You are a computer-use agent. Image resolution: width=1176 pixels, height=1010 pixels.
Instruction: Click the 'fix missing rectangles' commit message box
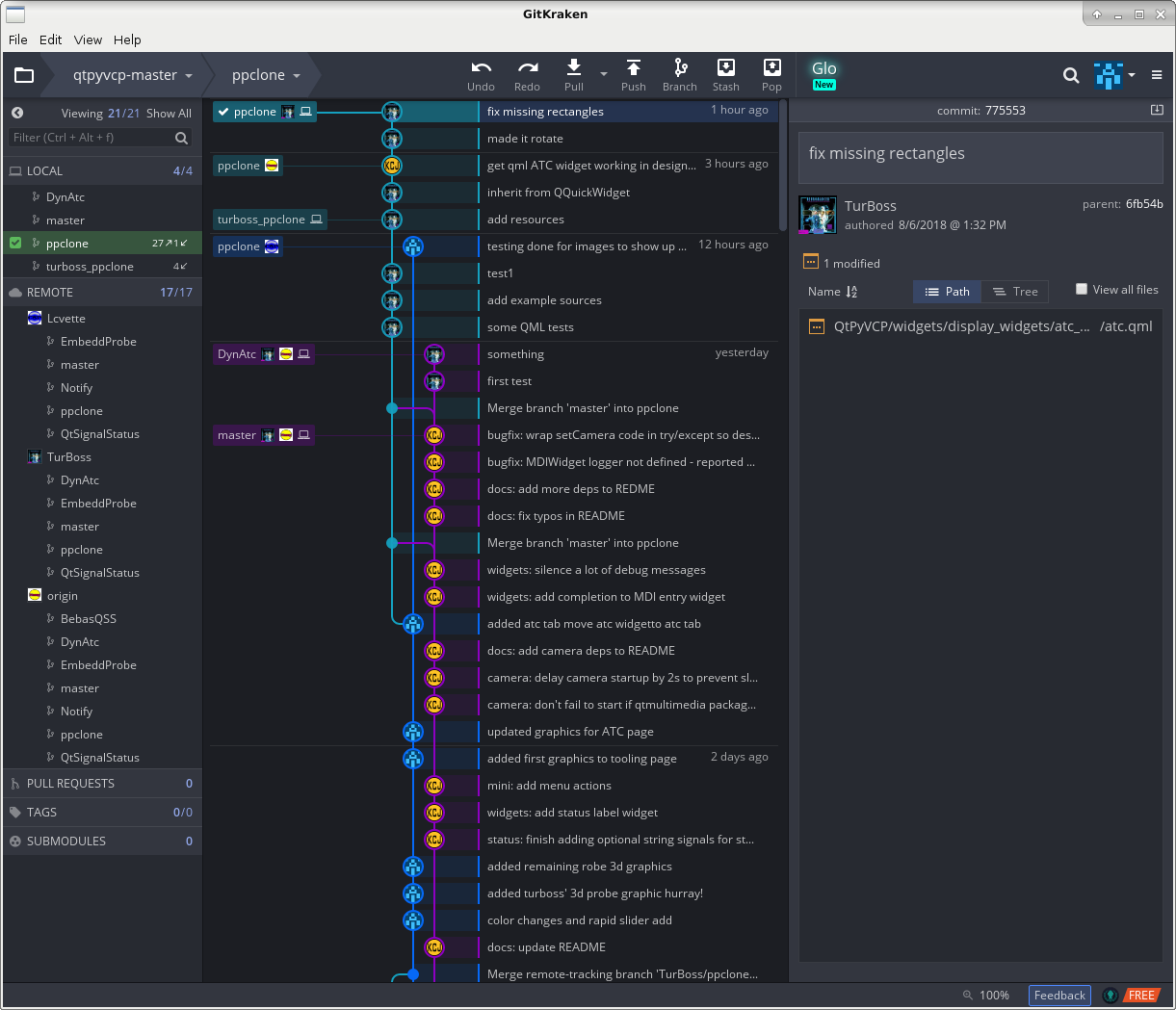pos(980,157)
